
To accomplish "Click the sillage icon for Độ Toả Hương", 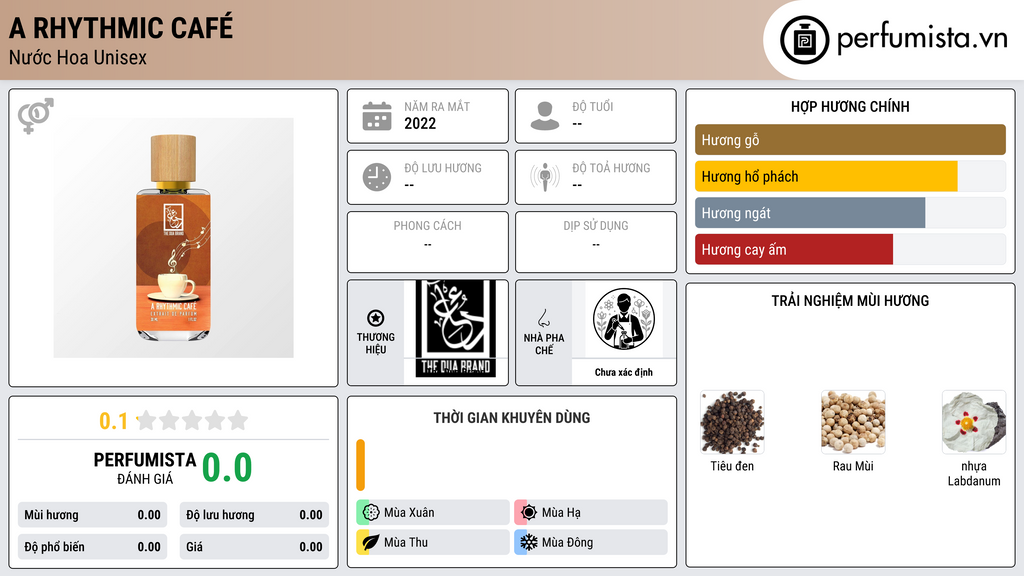I will [545, 177].
